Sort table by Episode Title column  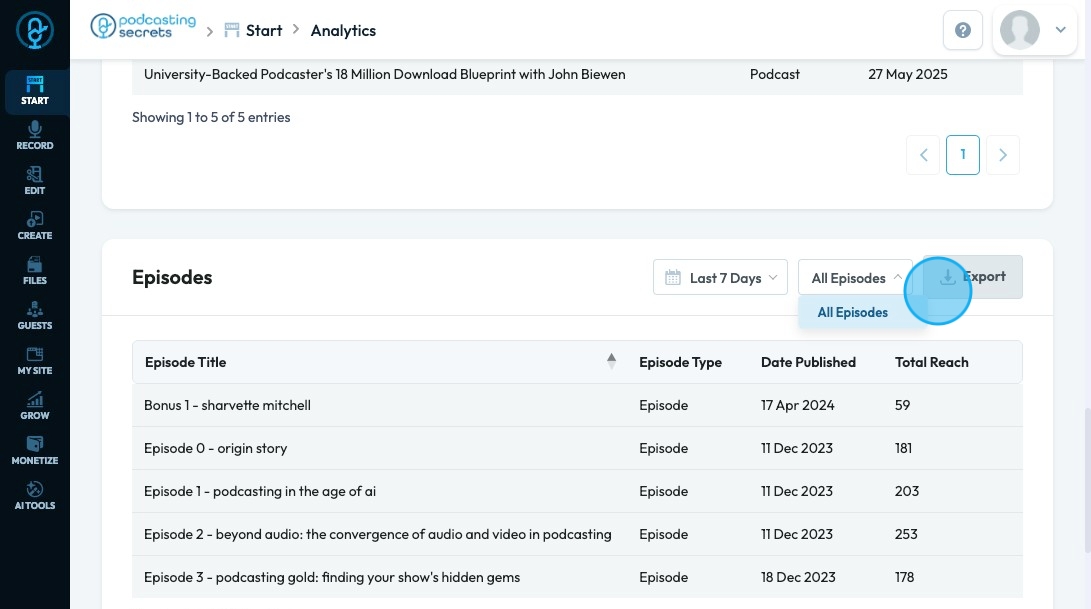point(611,362)
